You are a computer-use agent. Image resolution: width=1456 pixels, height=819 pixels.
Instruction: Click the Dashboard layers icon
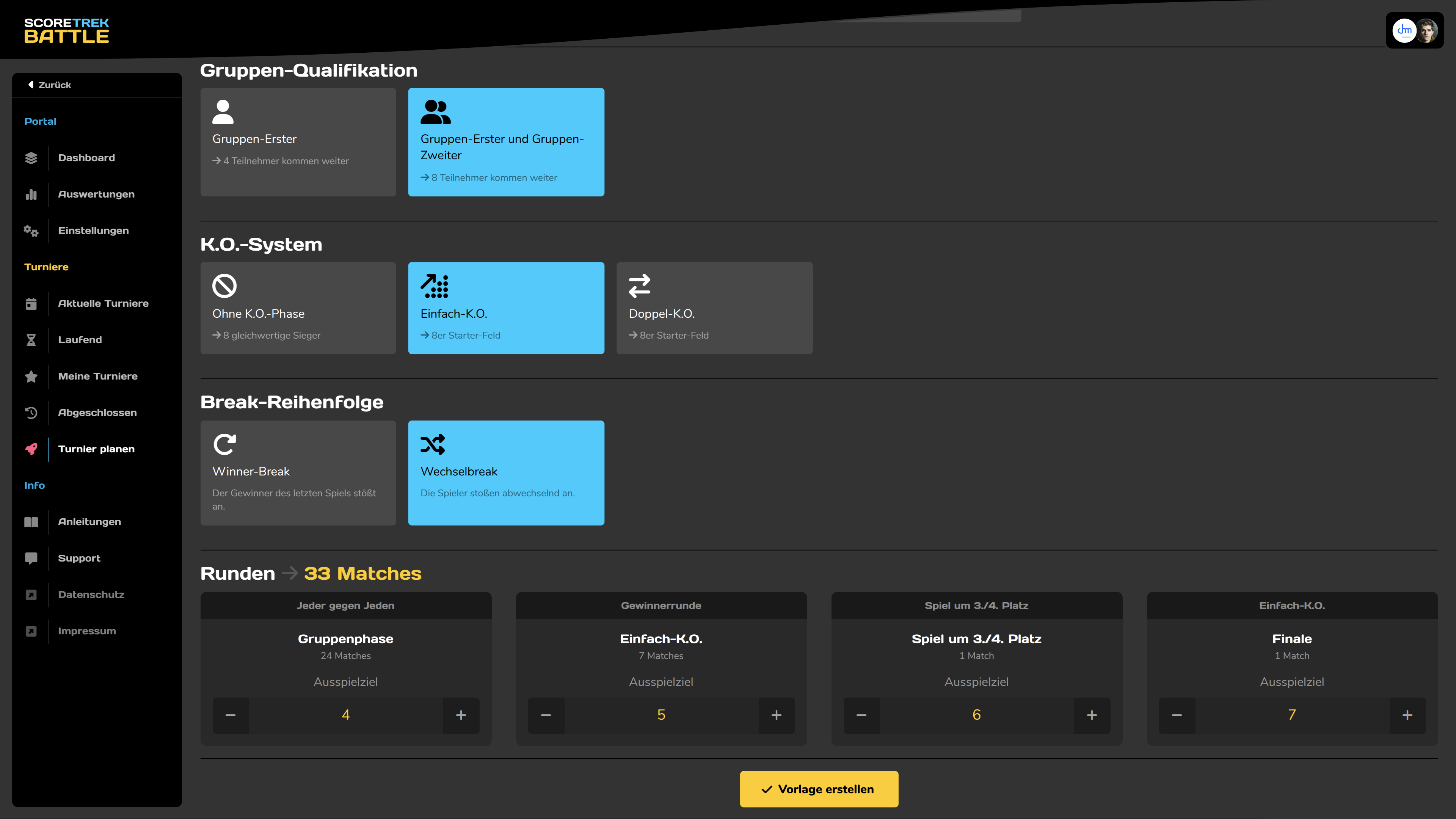31,158
